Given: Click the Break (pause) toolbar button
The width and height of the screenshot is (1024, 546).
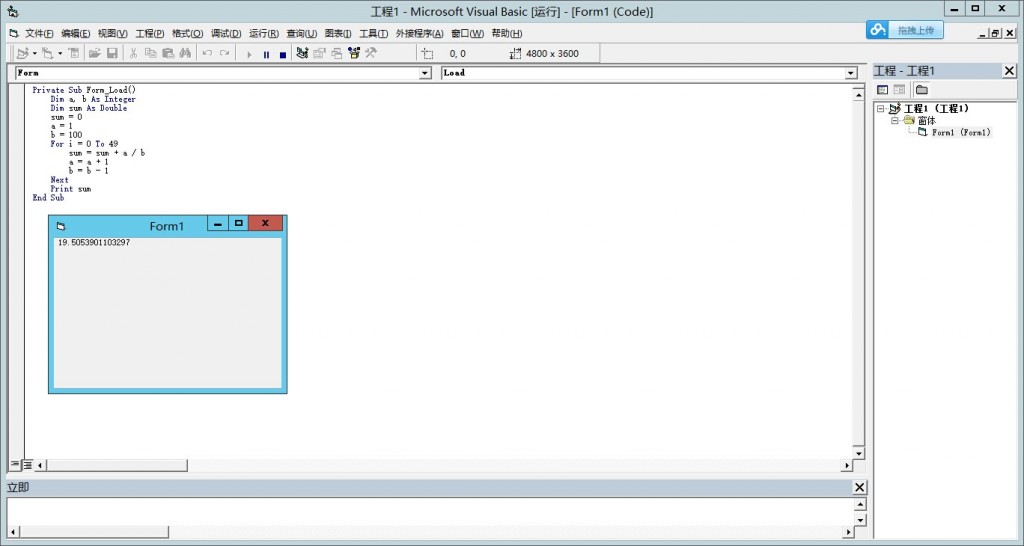Looking at the screenshot, I should pyautogui.click(x=266, y=54).
